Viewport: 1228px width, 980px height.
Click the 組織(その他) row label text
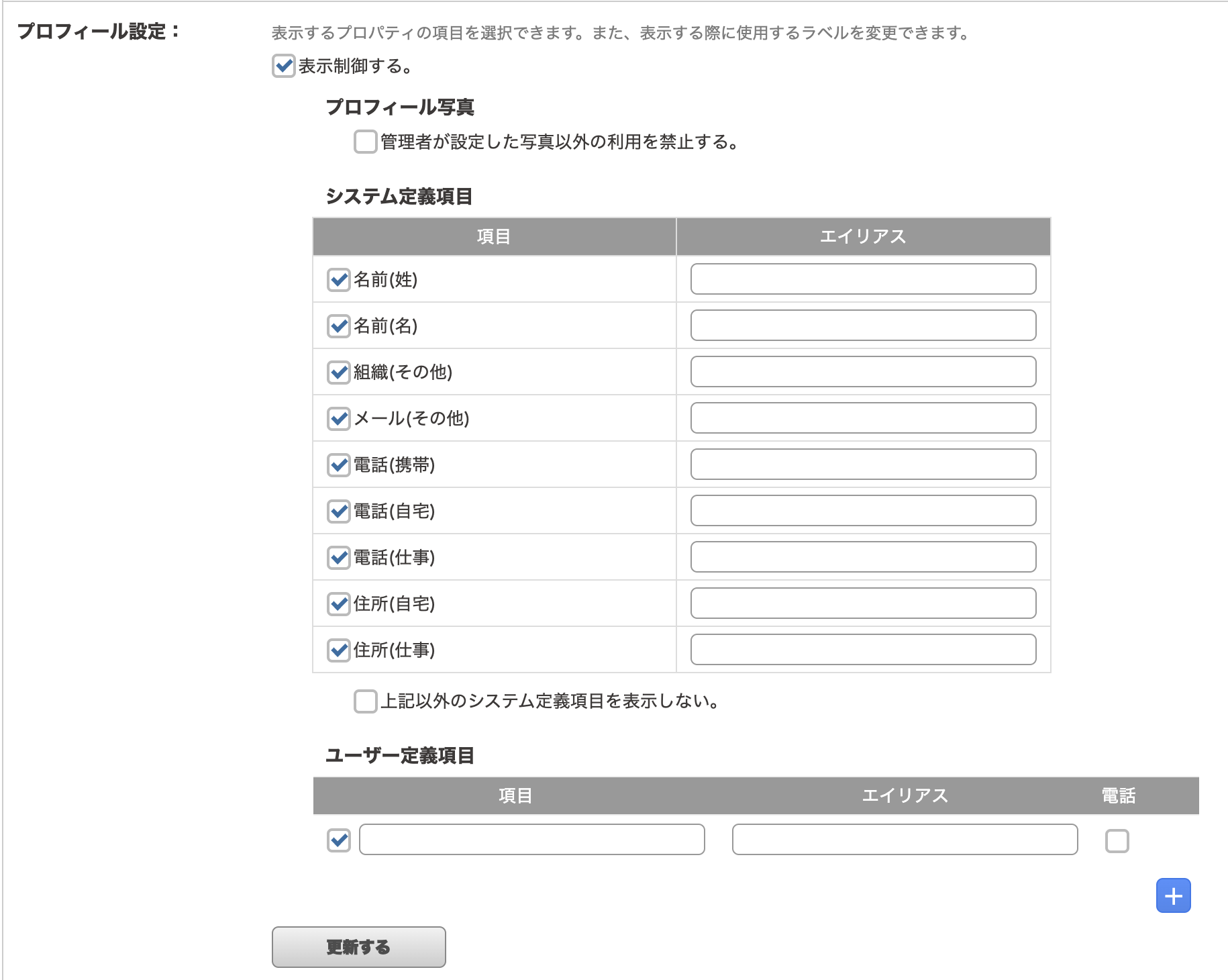403,373
